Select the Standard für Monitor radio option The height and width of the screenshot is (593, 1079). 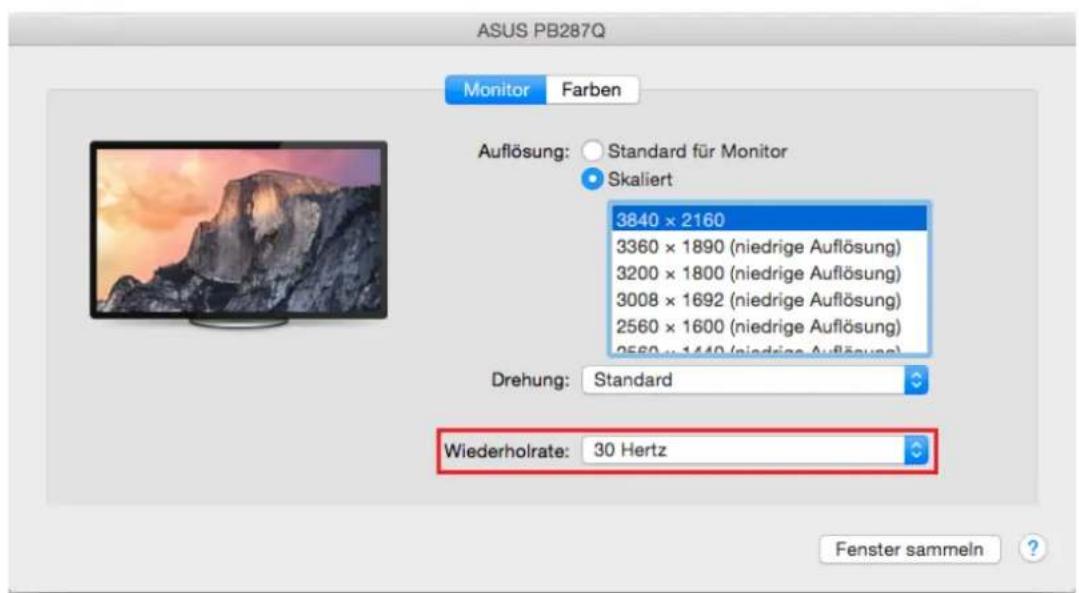pyautogui.click(x=592, y=151)
